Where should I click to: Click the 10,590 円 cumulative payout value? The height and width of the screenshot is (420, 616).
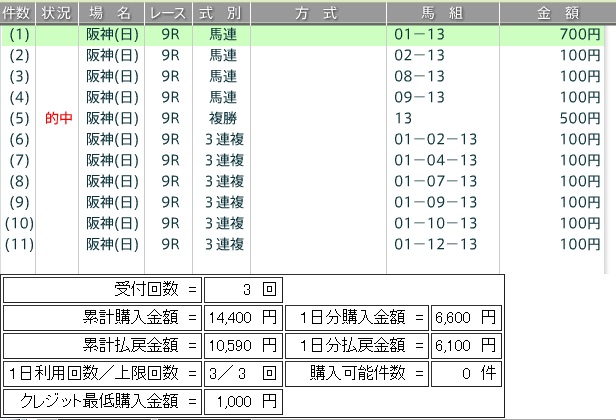click(243, 346)
